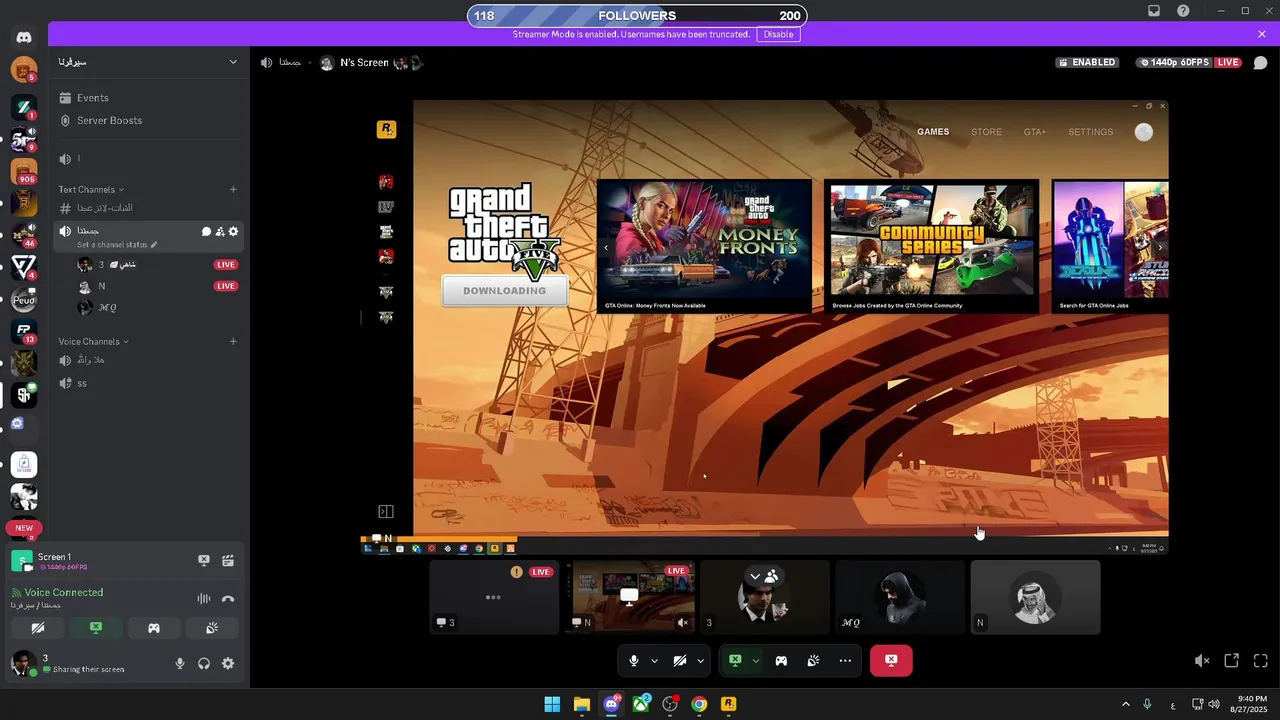Image resolution: width=1280 pixels, height=720 pixels.
Task: Open Discord home direct messages icon
Action: pyautogui.click(x=24, y=37)
